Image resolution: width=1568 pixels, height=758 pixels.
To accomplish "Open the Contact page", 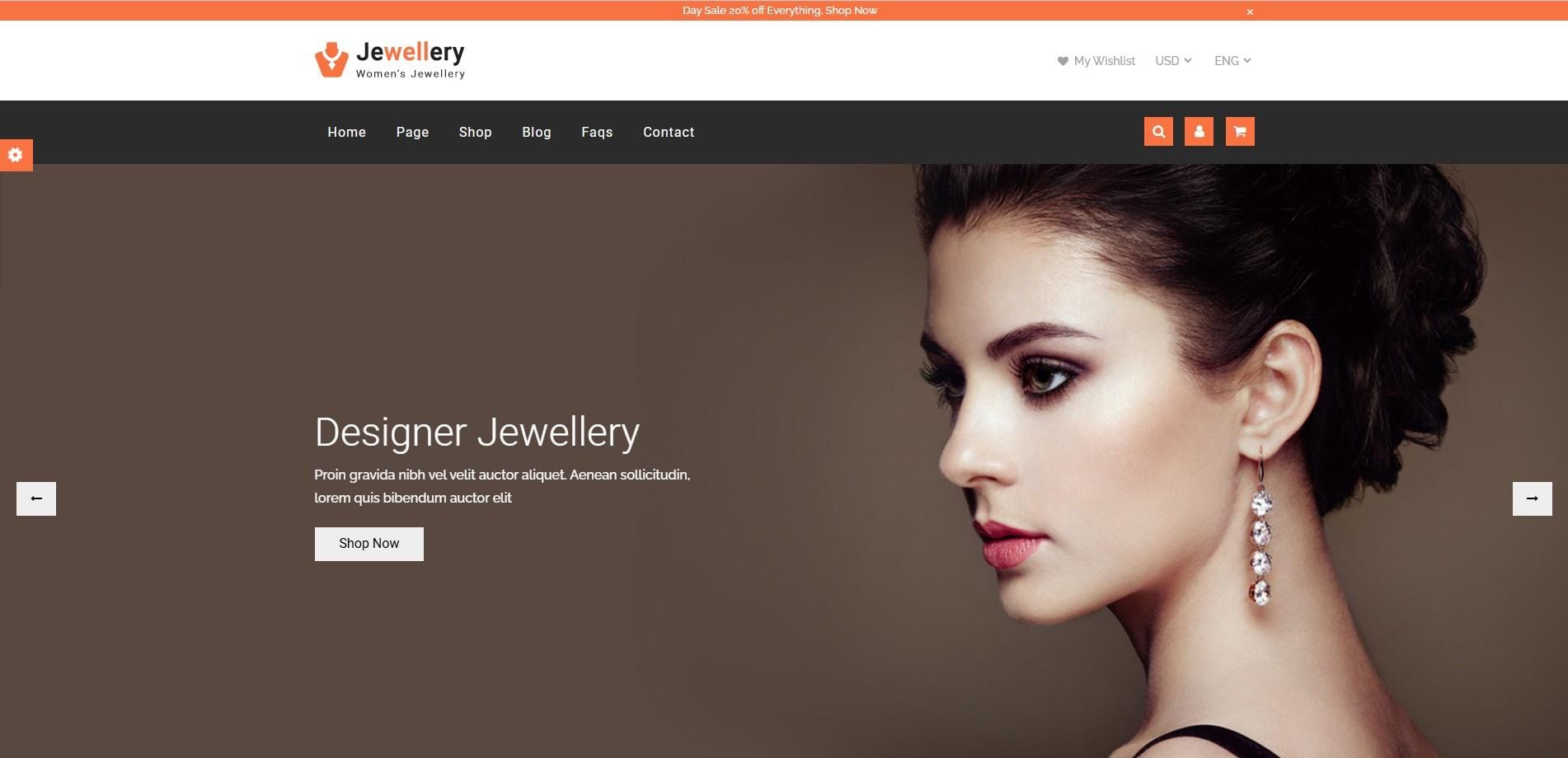I will [x=669, y=132].
